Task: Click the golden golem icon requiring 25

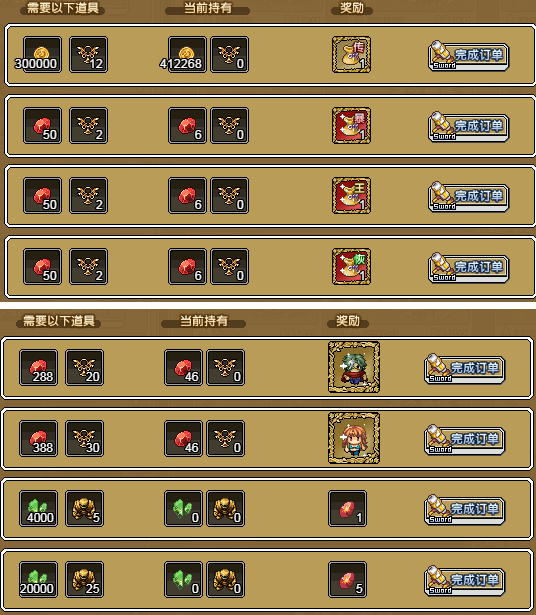Action: click(x=85, y=579)
